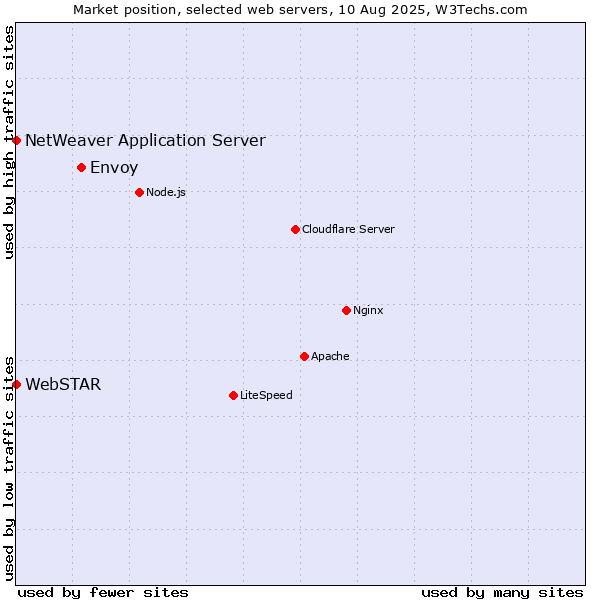Select the 'Node.js' label text

pos(166,192)
